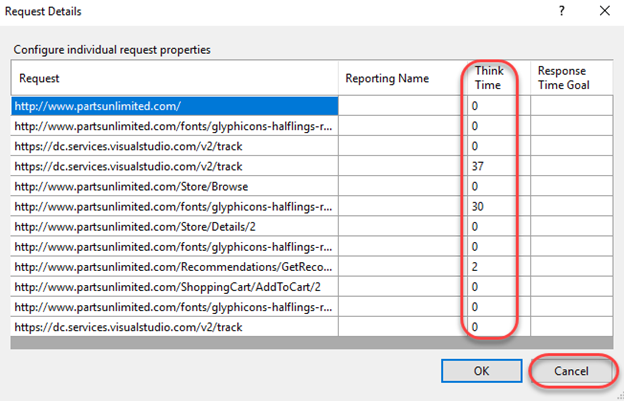Click the Response Time Goal column header
This screenshot has width=624, height=401.
[571, 78]
